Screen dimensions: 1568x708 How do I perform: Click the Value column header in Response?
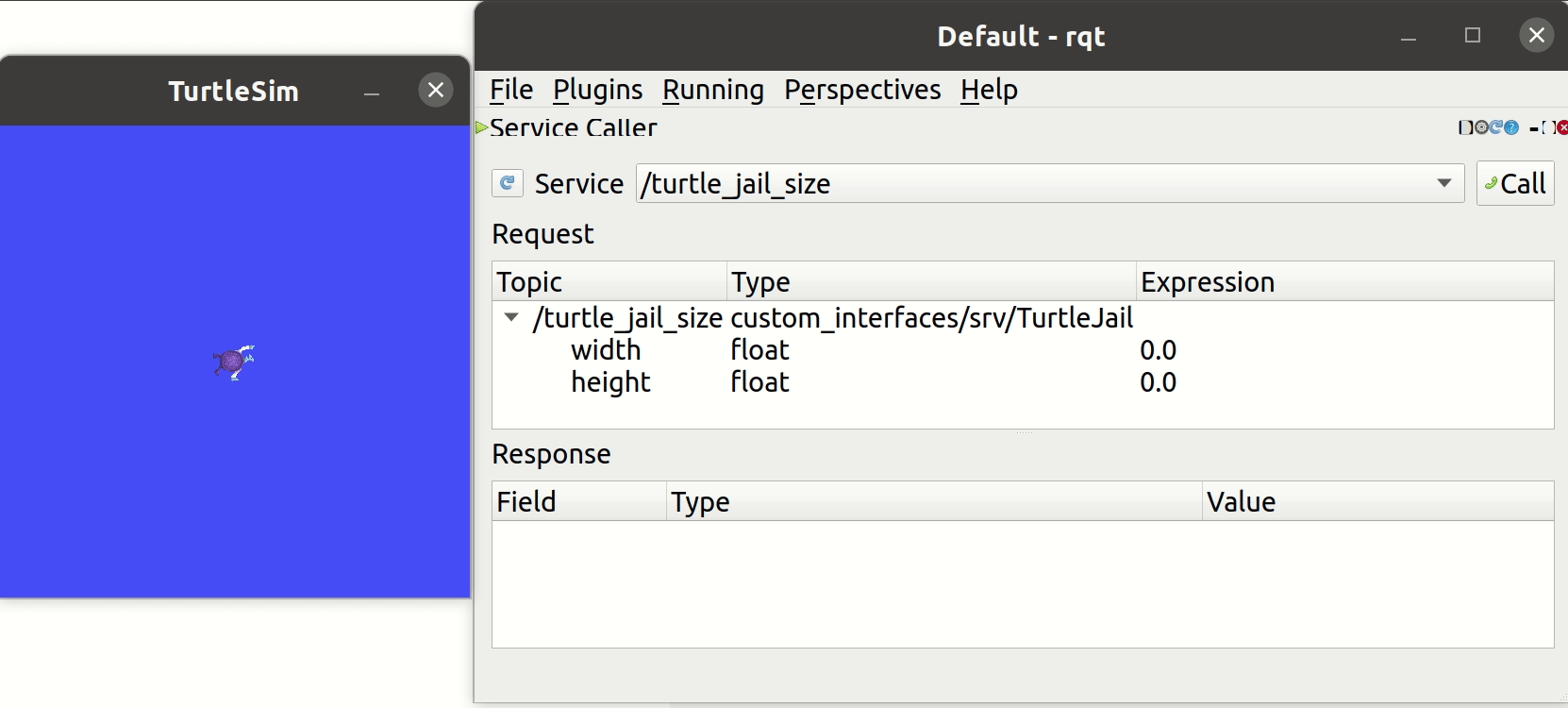click(x=1377, y=501)
